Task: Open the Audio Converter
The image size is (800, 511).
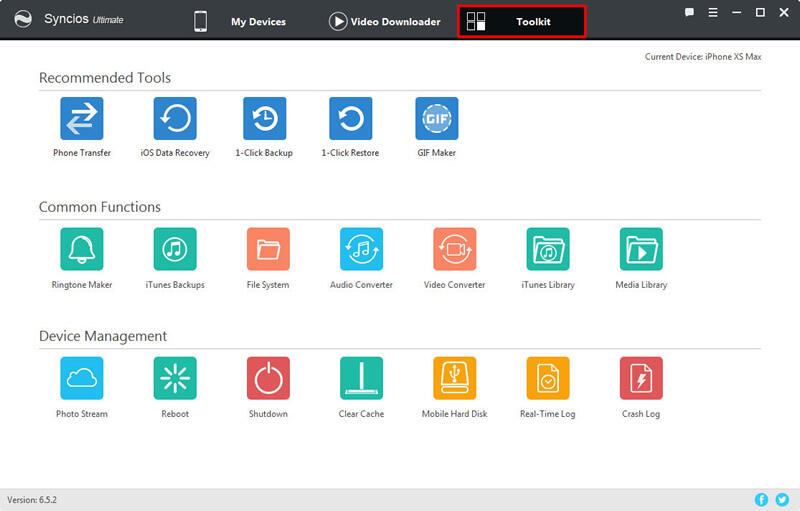Action: click(361, 249)
